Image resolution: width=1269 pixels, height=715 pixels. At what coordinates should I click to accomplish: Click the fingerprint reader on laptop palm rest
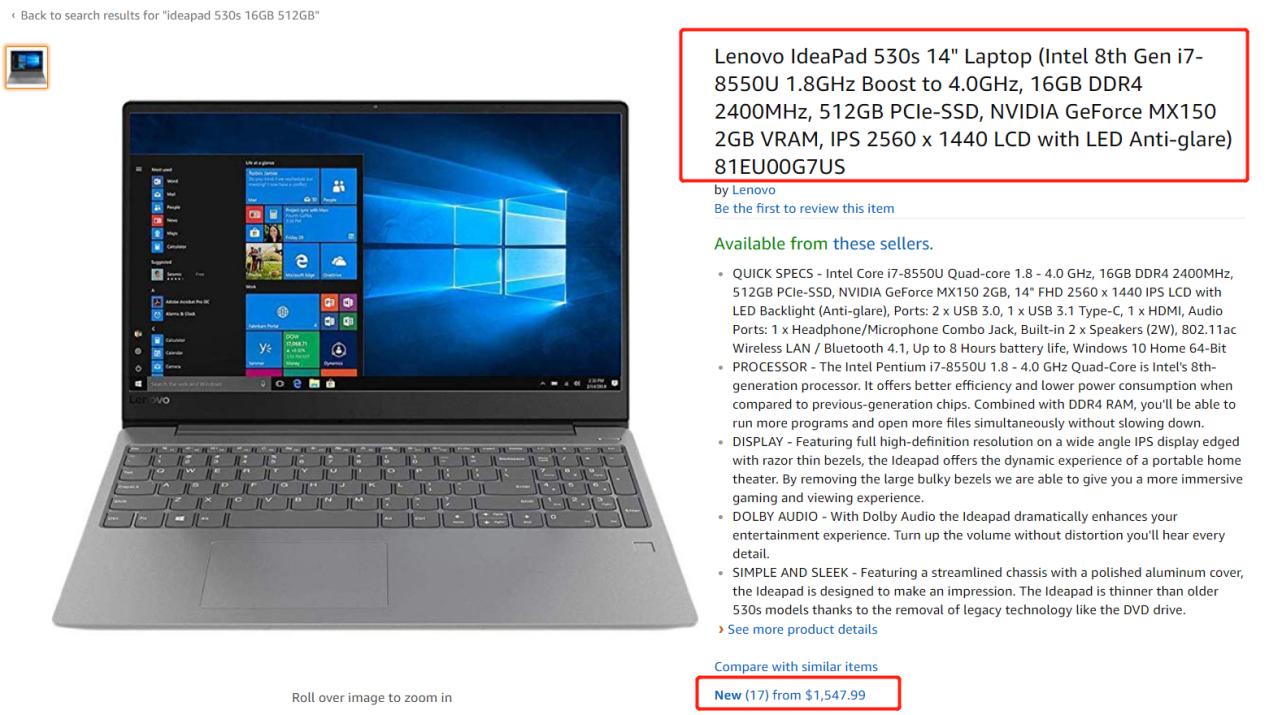pyautogui.click(x=642, y=548)
